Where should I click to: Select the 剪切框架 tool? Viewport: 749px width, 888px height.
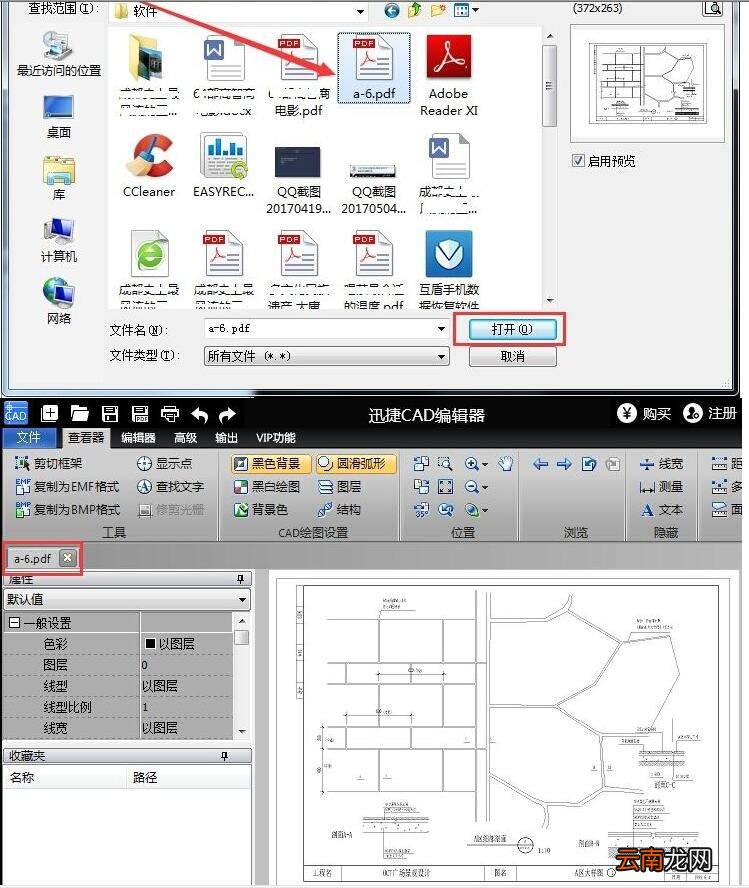(49, 464)
